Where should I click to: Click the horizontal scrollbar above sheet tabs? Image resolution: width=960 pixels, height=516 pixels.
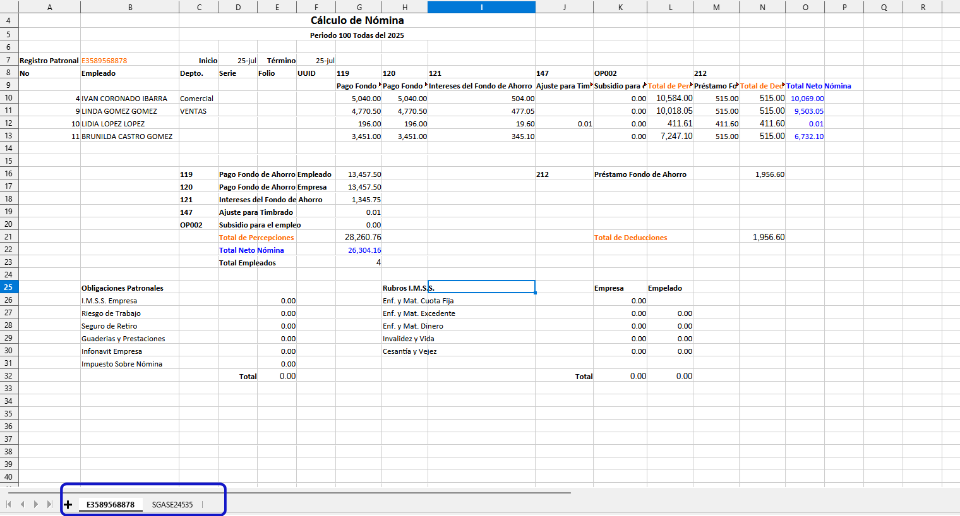289,492
